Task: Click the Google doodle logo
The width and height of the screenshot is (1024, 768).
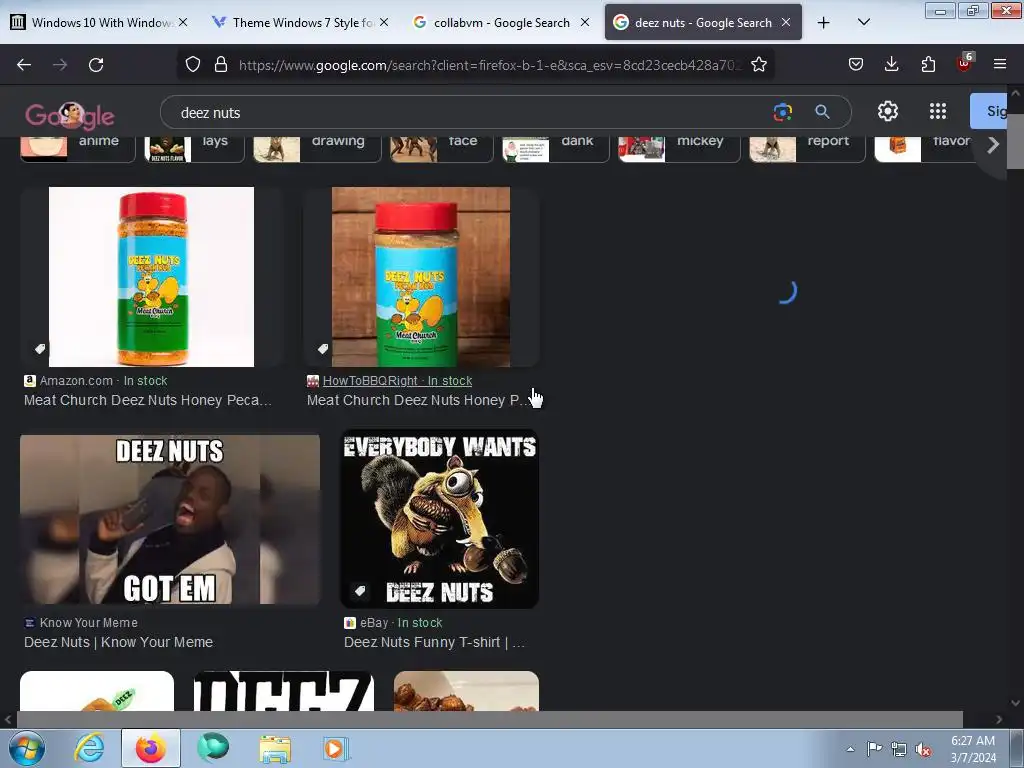Action: [x=70, y=116]
